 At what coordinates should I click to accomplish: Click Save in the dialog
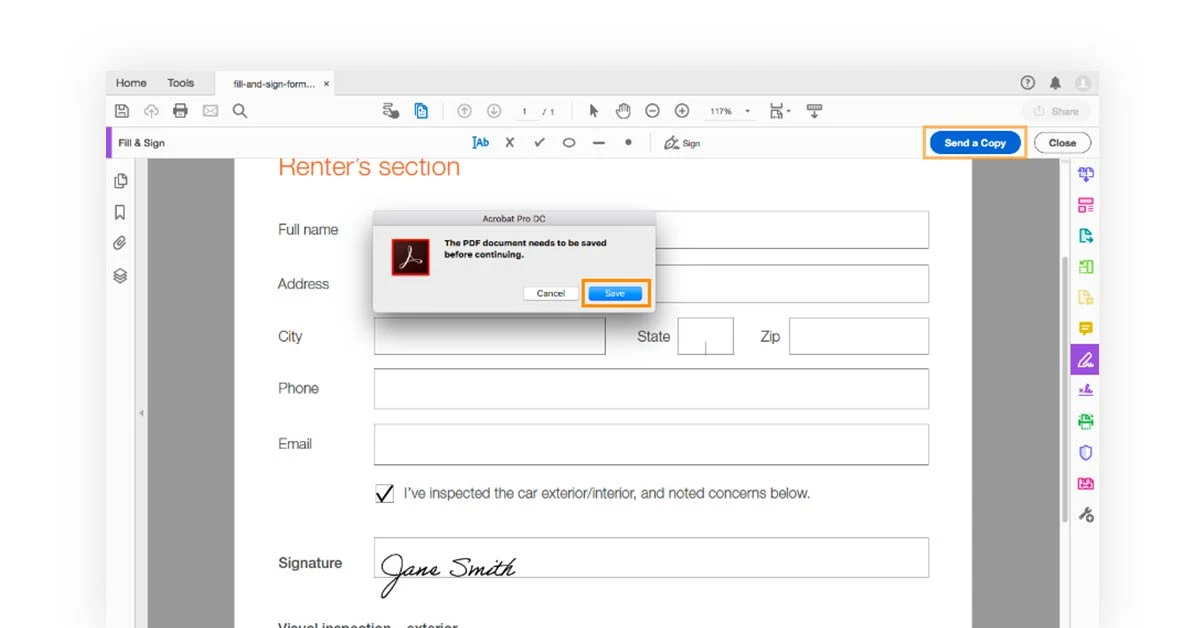[615, 293]
